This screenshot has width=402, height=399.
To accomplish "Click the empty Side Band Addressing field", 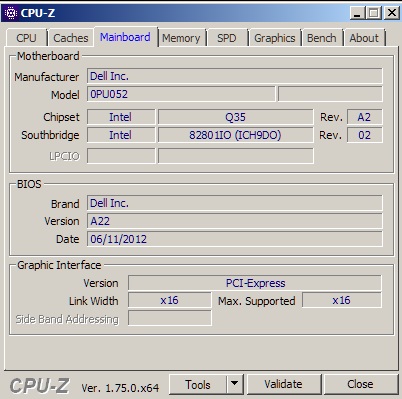I will pyautogui.click(x=170, y=318).
